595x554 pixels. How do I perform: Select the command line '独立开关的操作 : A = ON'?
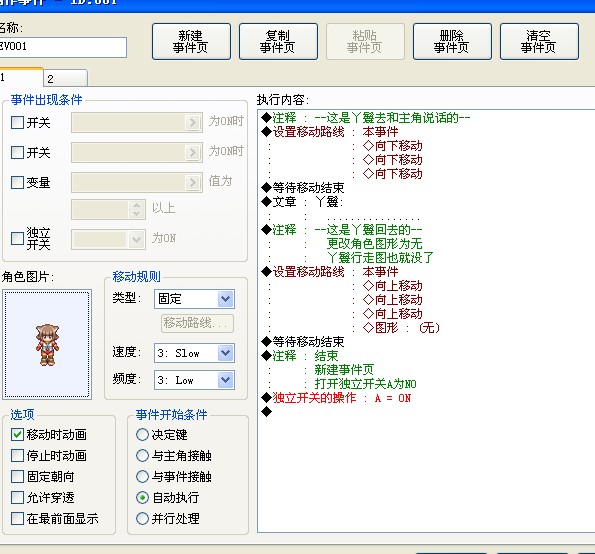click(x=336, y=398)
